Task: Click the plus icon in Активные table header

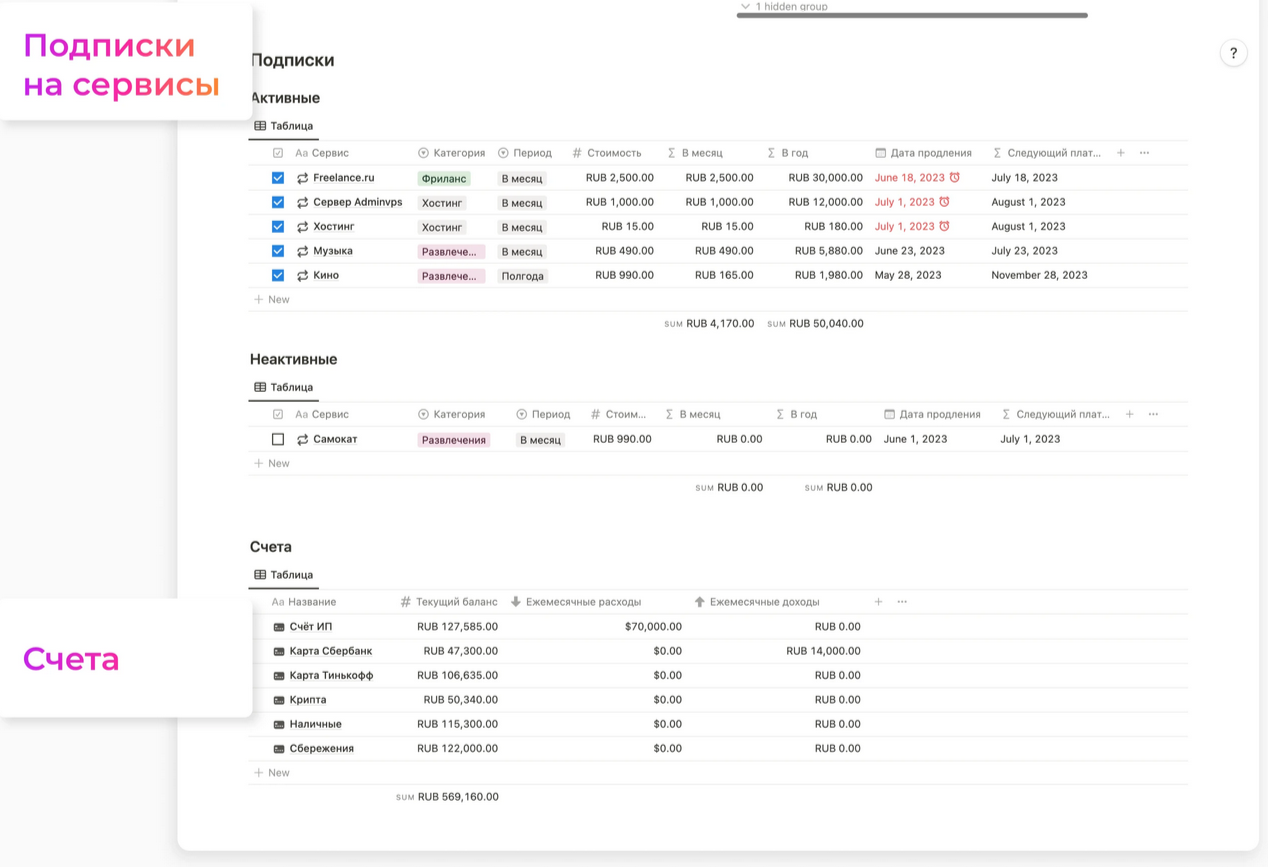Action: pos(1121,153)
